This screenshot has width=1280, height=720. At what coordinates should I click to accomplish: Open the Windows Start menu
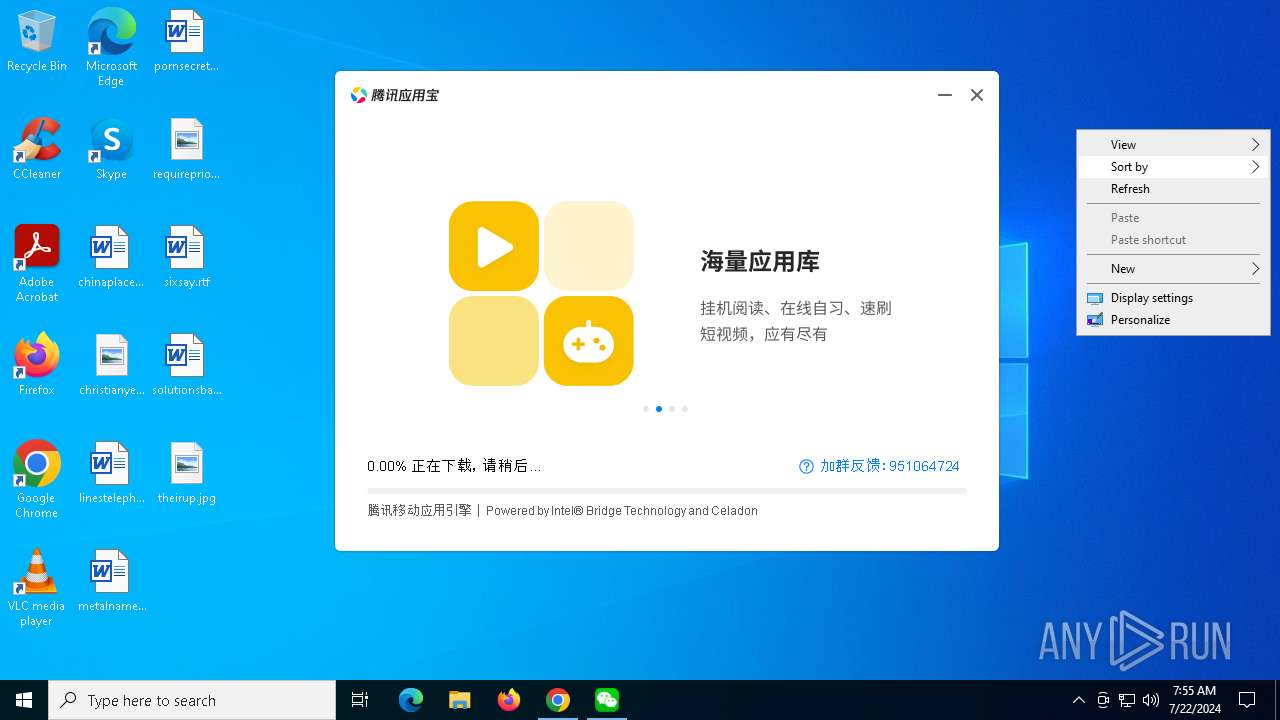pyautogui.click(x=24, y=700)
